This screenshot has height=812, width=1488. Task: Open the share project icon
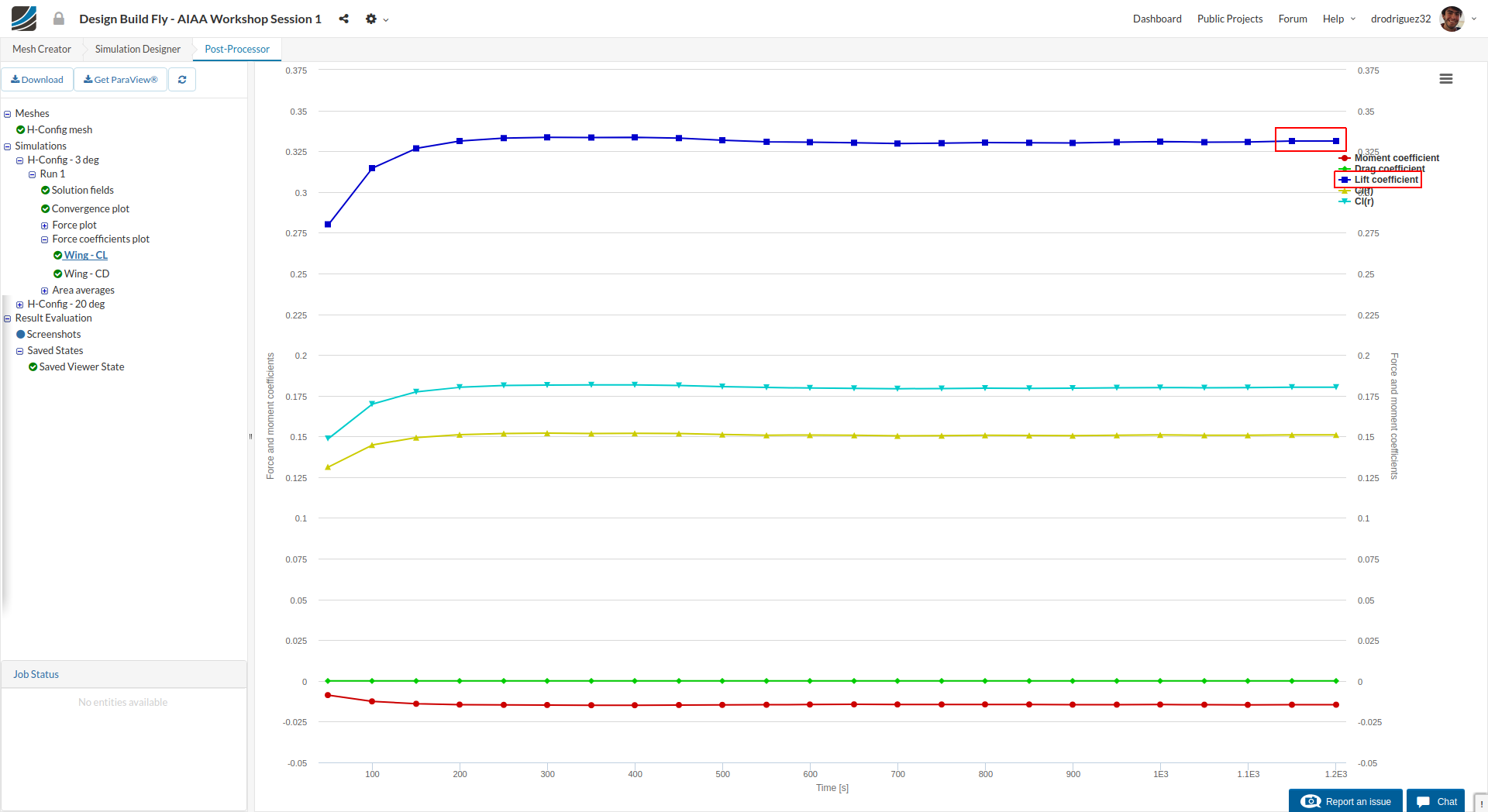[343, 19]
